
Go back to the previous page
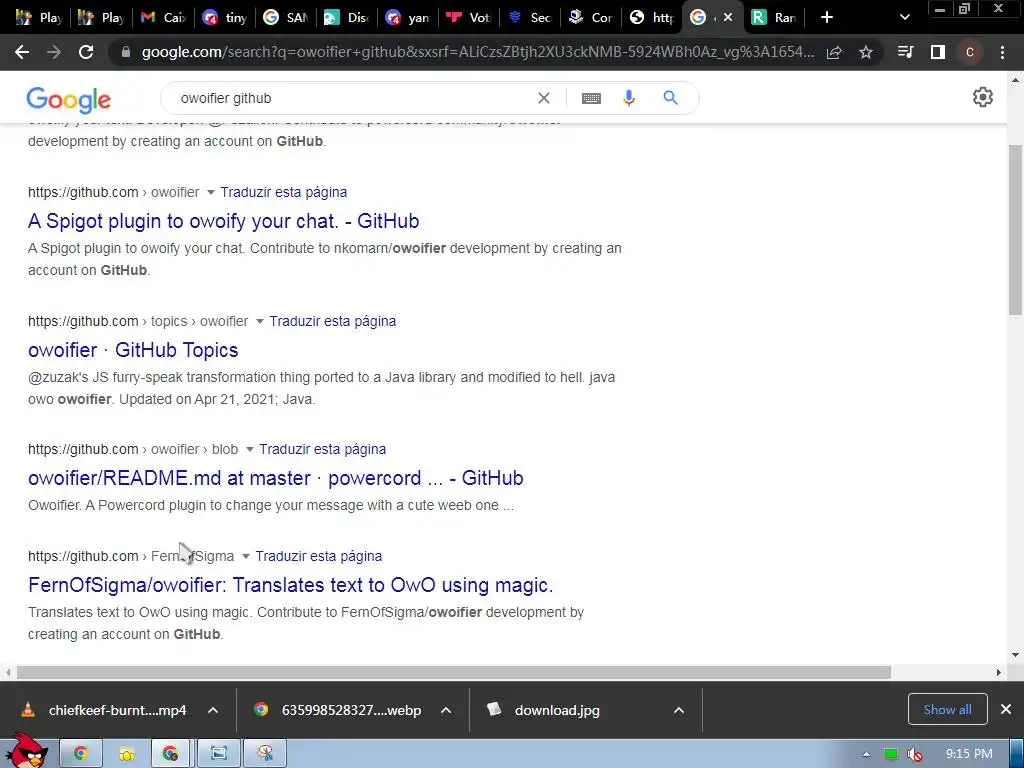click(x=22, y=52)
